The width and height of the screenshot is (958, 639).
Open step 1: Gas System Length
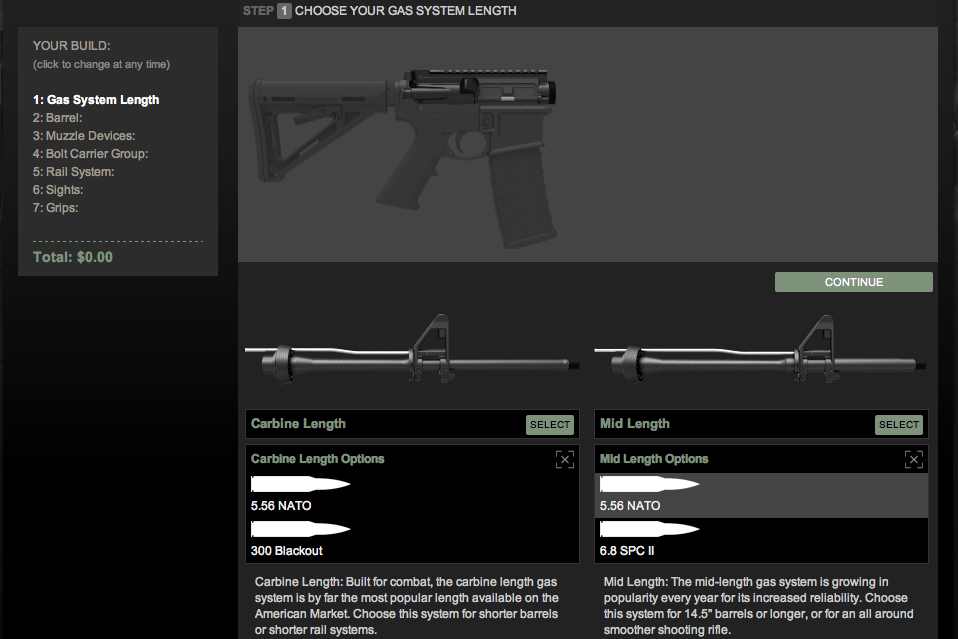tap(96, 100)
